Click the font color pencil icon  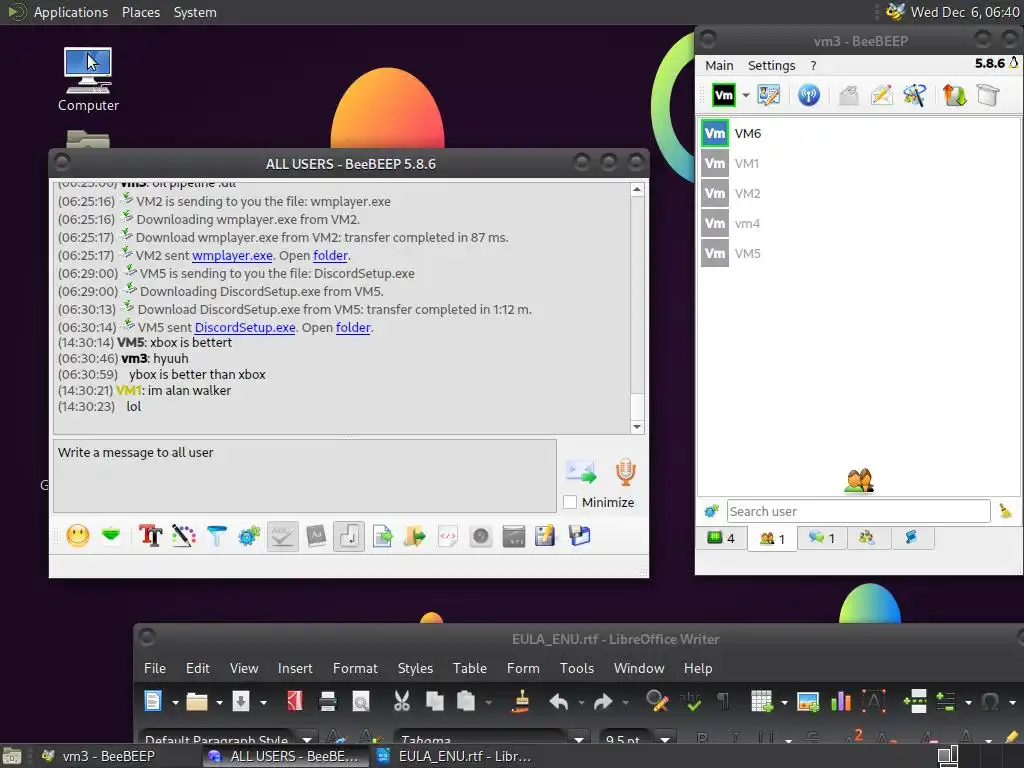pos(184,536)
